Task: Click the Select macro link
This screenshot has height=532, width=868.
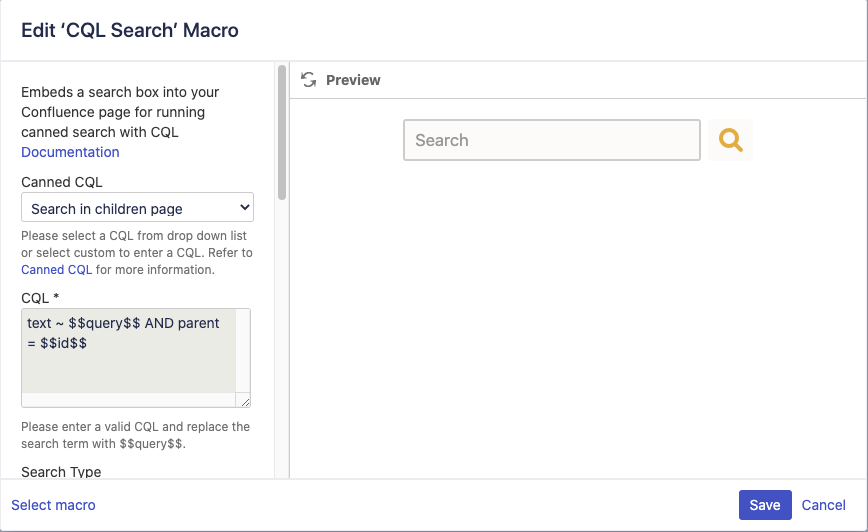Action: [53, 505]
